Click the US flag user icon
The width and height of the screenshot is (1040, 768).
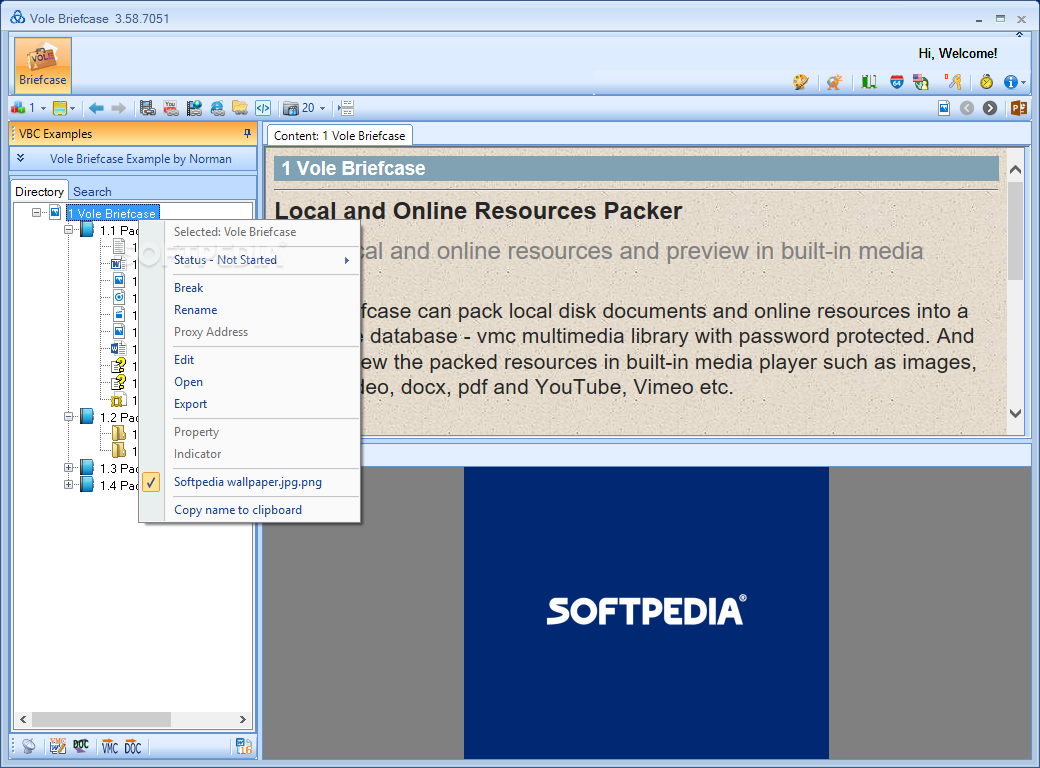point(921,82)
